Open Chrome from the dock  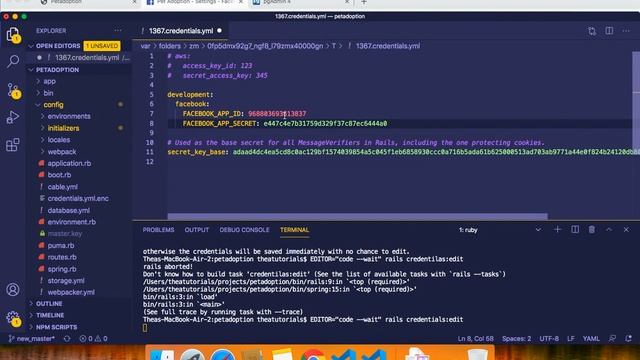pos(313,354)
